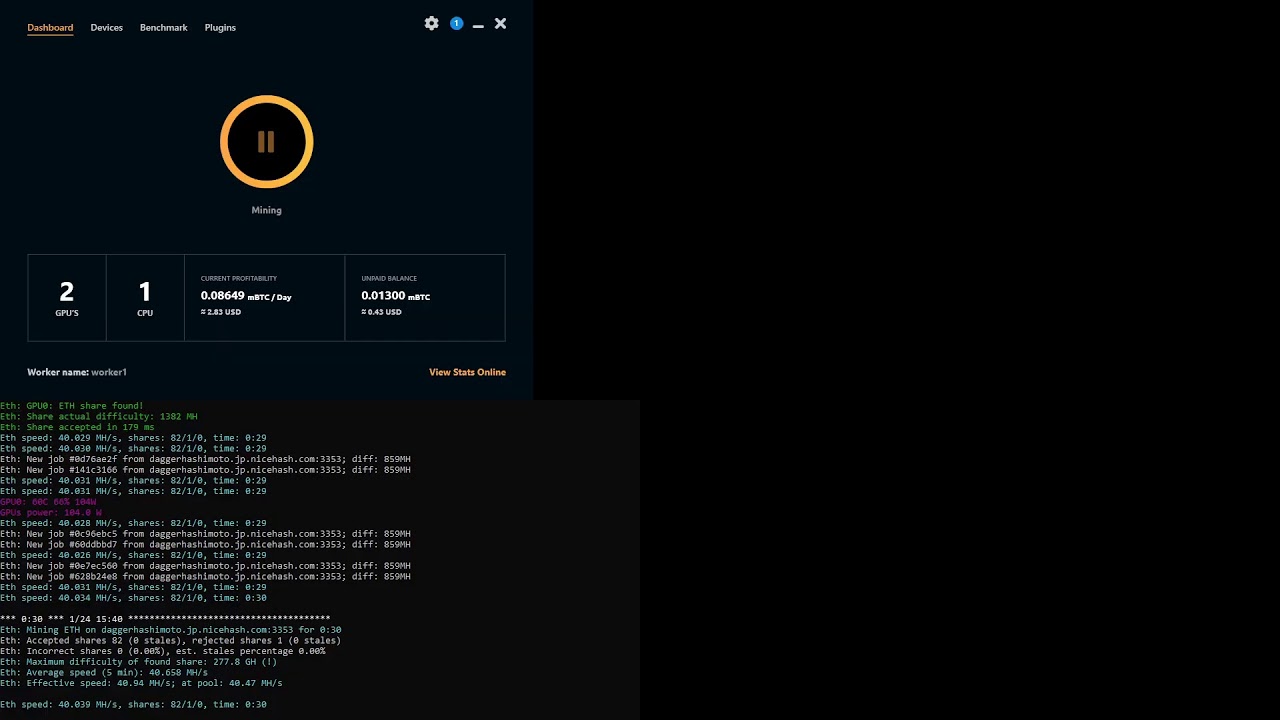Click 'Average speed (5 min): 40.658 MH/s' line
Viewport: 1280px width, 720px height.
tap(104, 672)
